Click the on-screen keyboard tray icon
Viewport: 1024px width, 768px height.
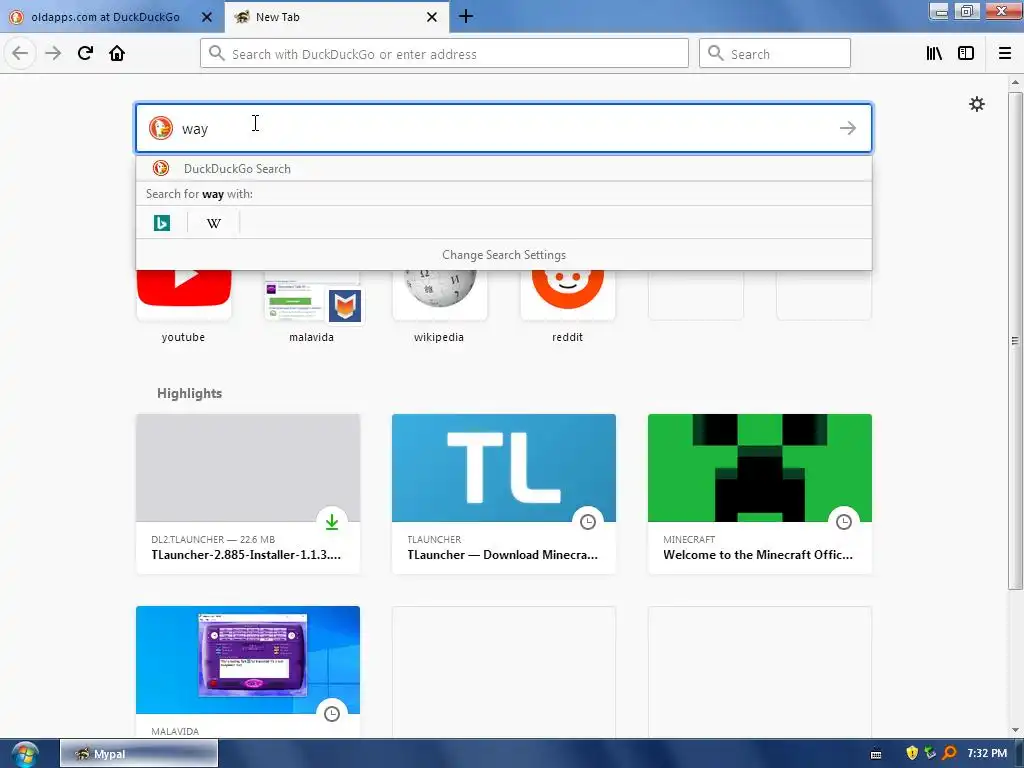tap(876, 754)
